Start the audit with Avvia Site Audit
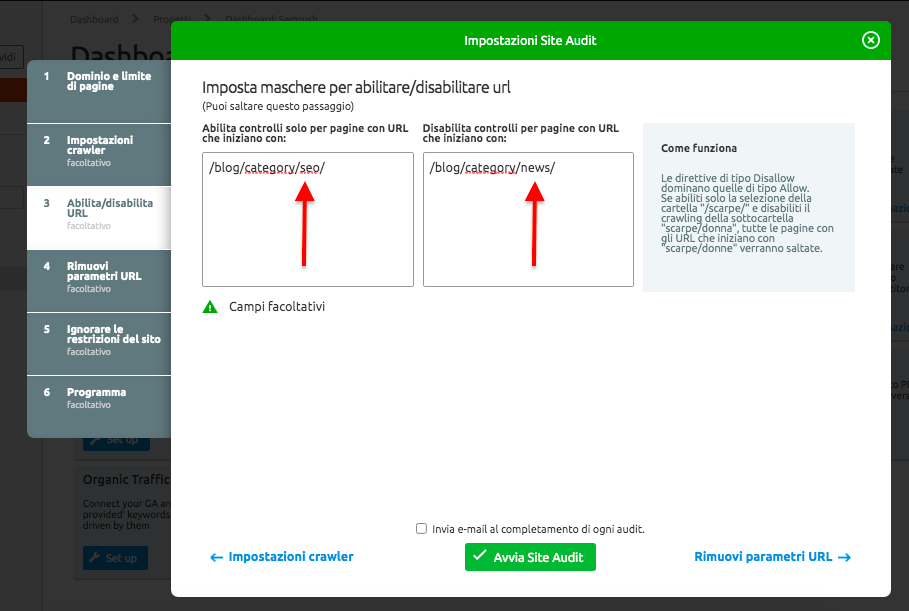The image size is (909, 611). (x=530, y=557)
